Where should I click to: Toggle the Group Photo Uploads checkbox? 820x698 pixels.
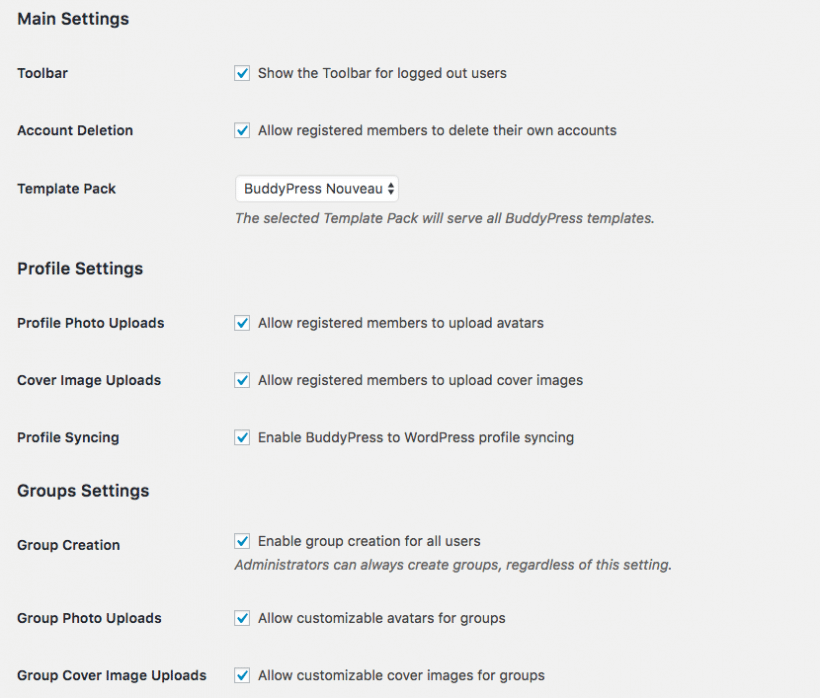point(242,618)
